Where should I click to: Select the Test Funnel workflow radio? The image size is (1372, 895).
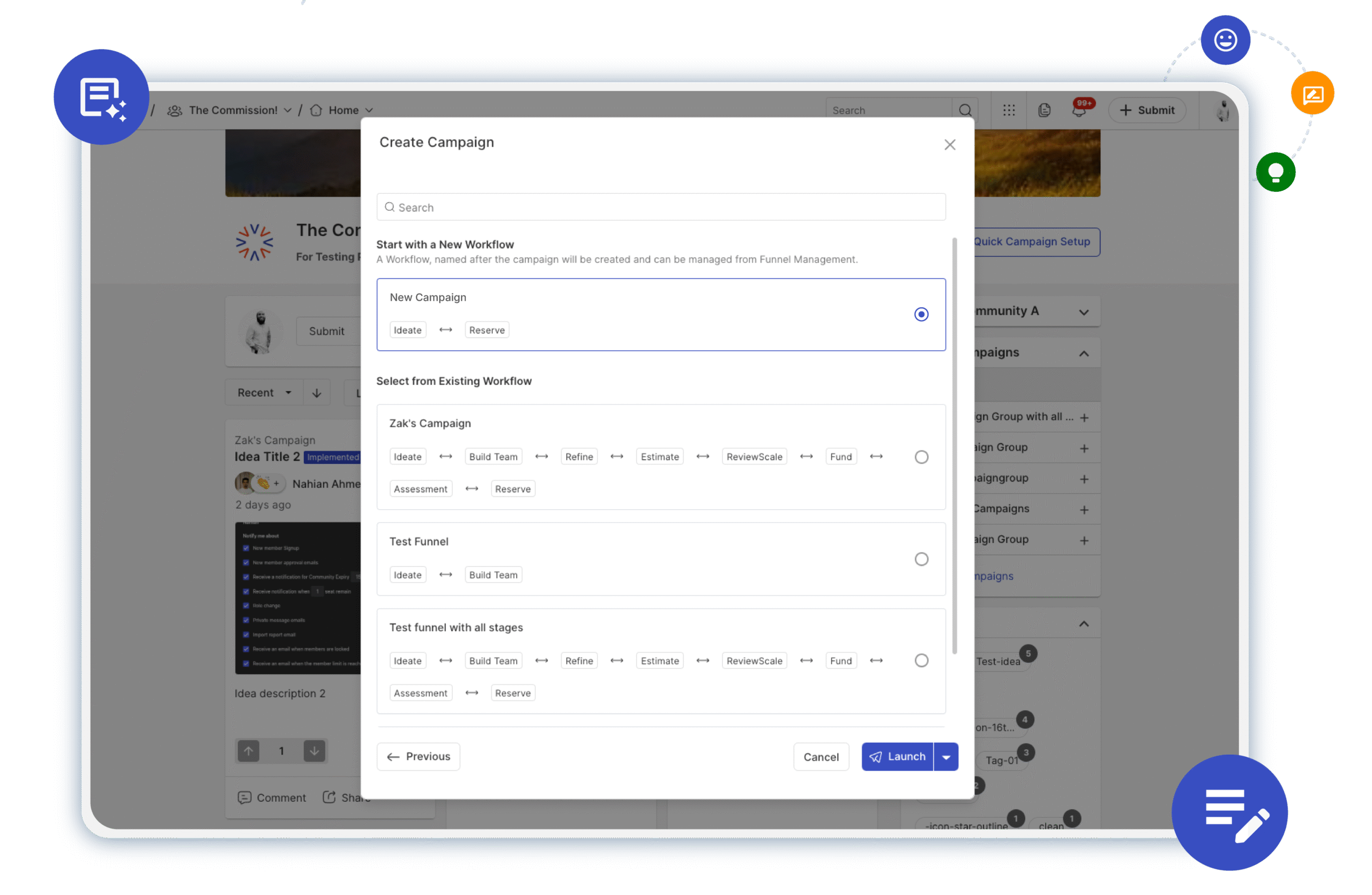tap(921, 559)
